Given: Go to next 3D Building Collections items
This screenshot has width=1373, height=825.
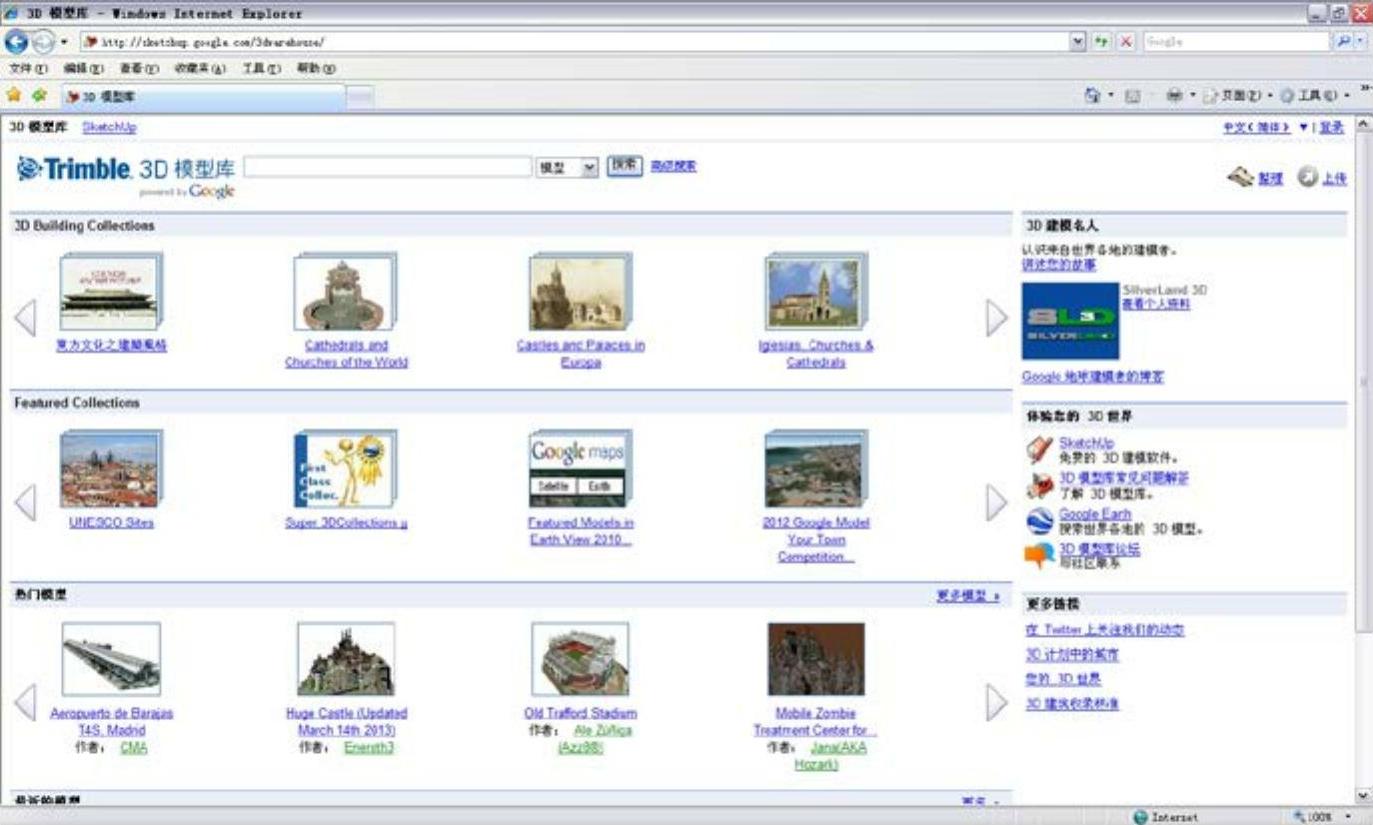Looking at the screenshot, I should (x=997, y=318).
